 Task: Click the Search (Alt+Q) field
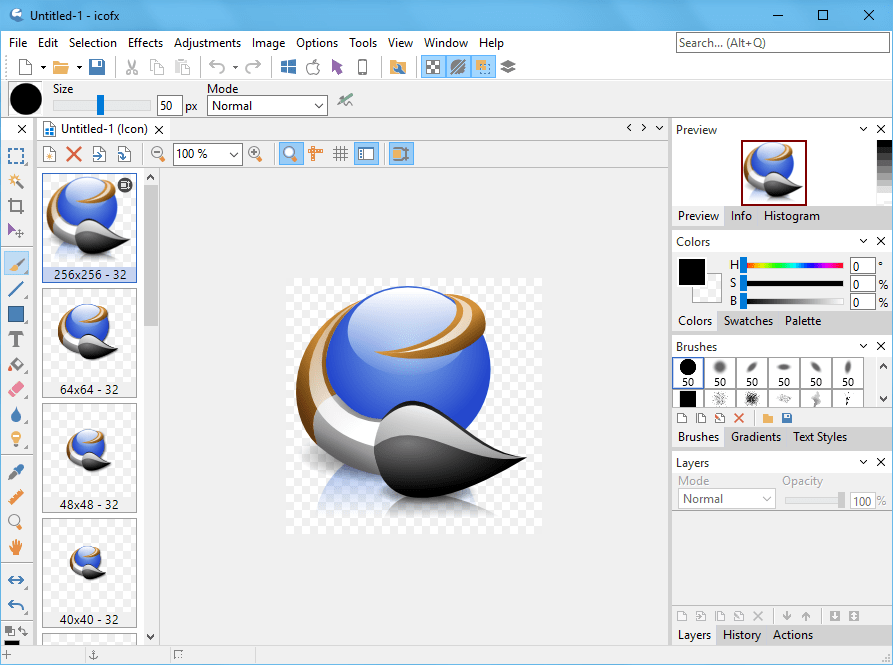pos(783,43)
